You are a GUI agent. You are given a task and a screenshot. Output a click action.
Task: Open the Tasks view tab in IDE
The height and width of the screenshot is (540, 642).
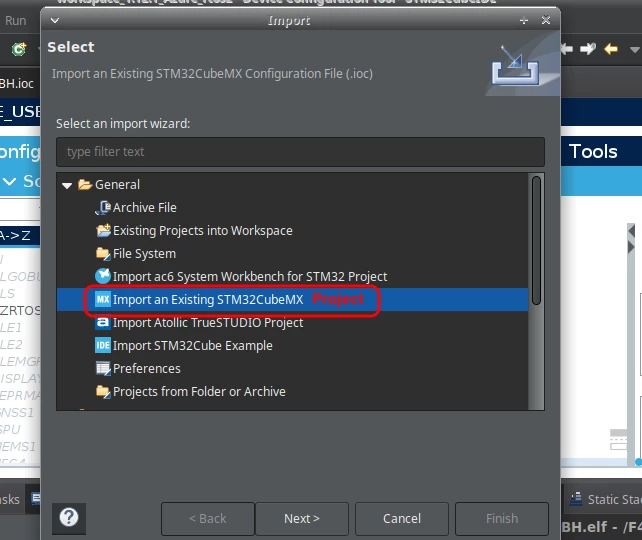(x=10, y=499)
